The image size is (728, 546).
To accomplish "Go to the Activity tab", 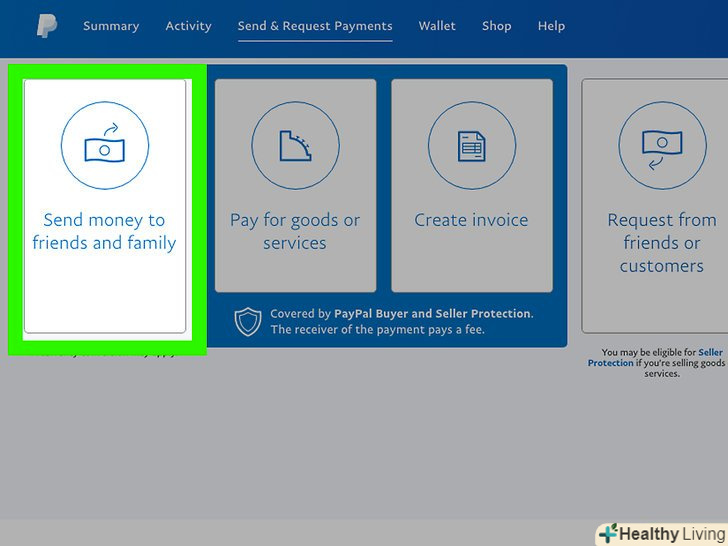I will 188,26.
